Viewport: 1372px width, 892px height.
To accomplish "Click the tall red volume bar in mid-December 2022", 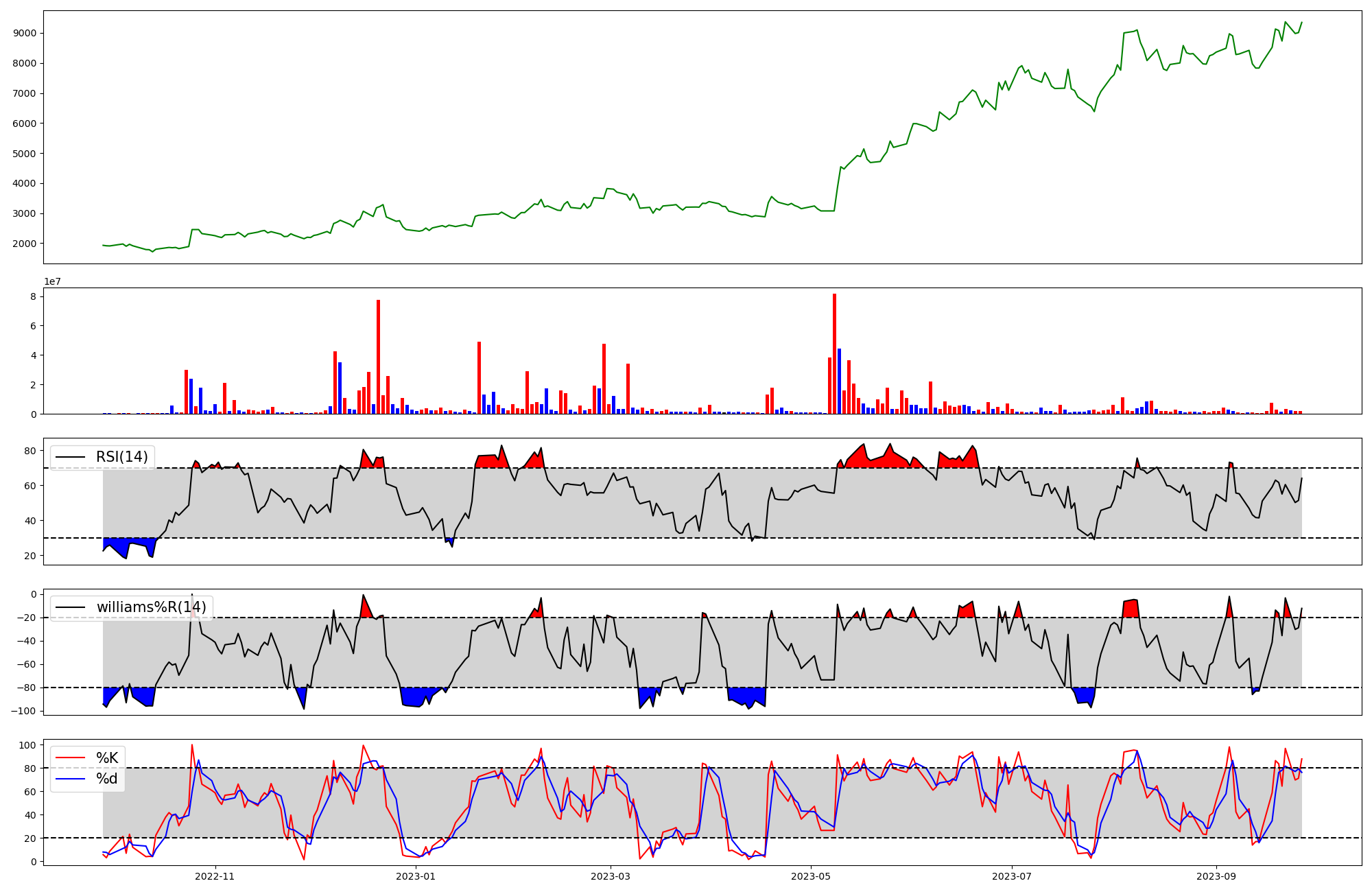I will click(378, 357).
